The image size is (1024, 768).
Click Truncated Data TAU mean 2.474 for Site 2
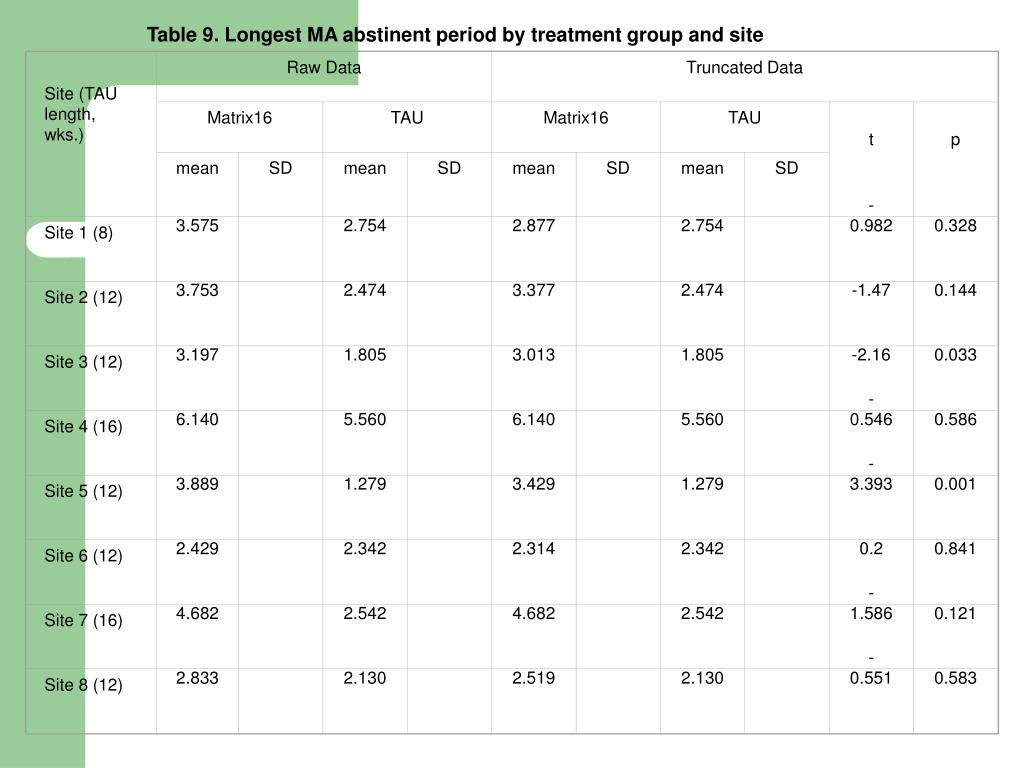click(x=703, y=290)
